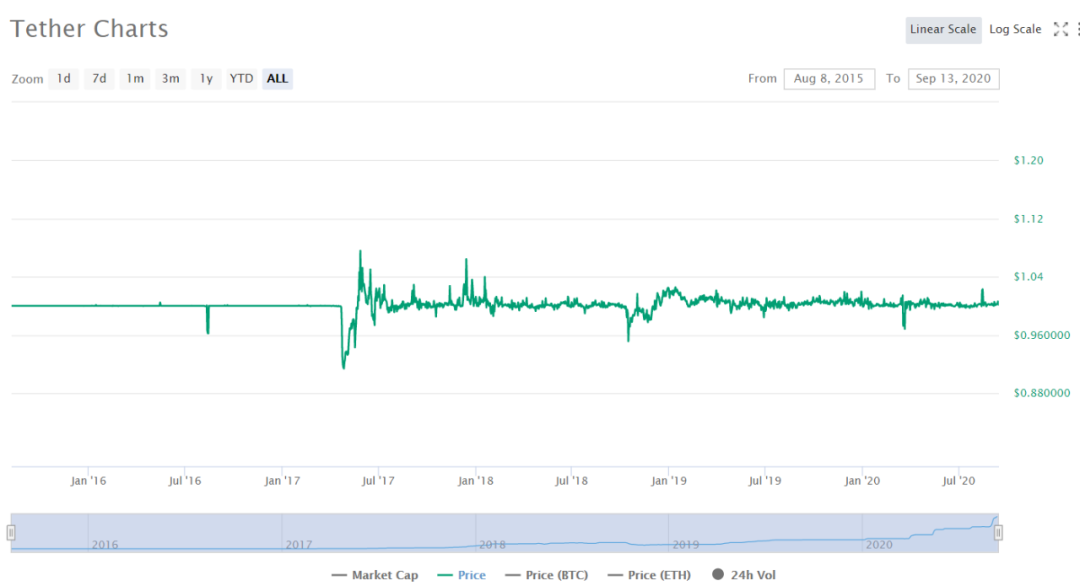The image size is (1080, 586).
Task: Click the Jan '20 axis label
Action: click(x=862, y=481)
